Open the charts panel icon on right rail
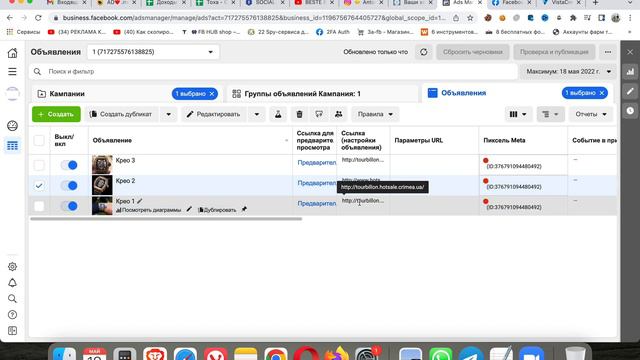 click(630, 72)
